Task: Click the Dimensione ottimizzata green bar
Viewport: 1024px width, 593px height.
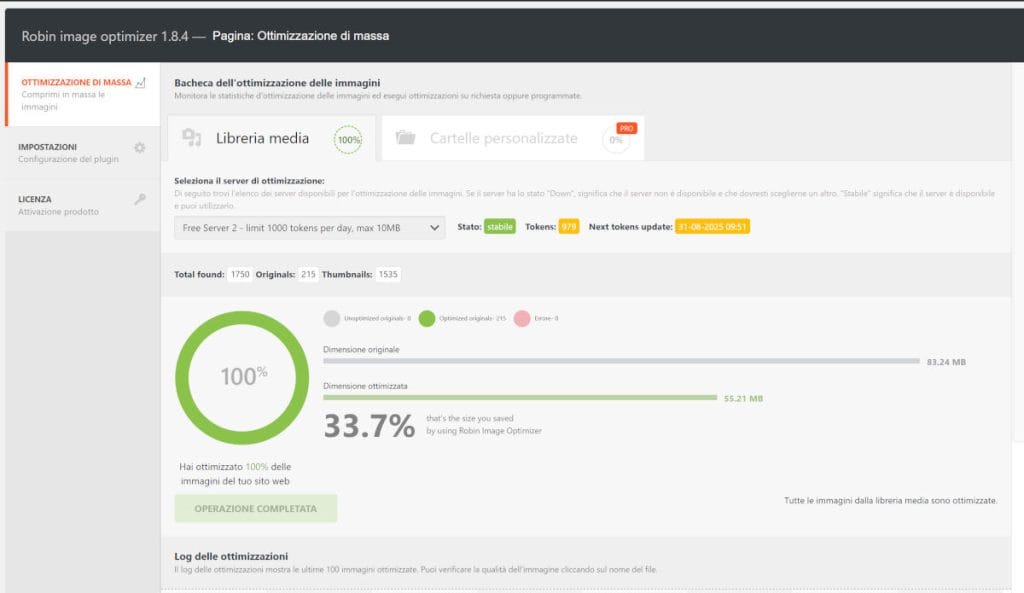Action: click(520, 398)
